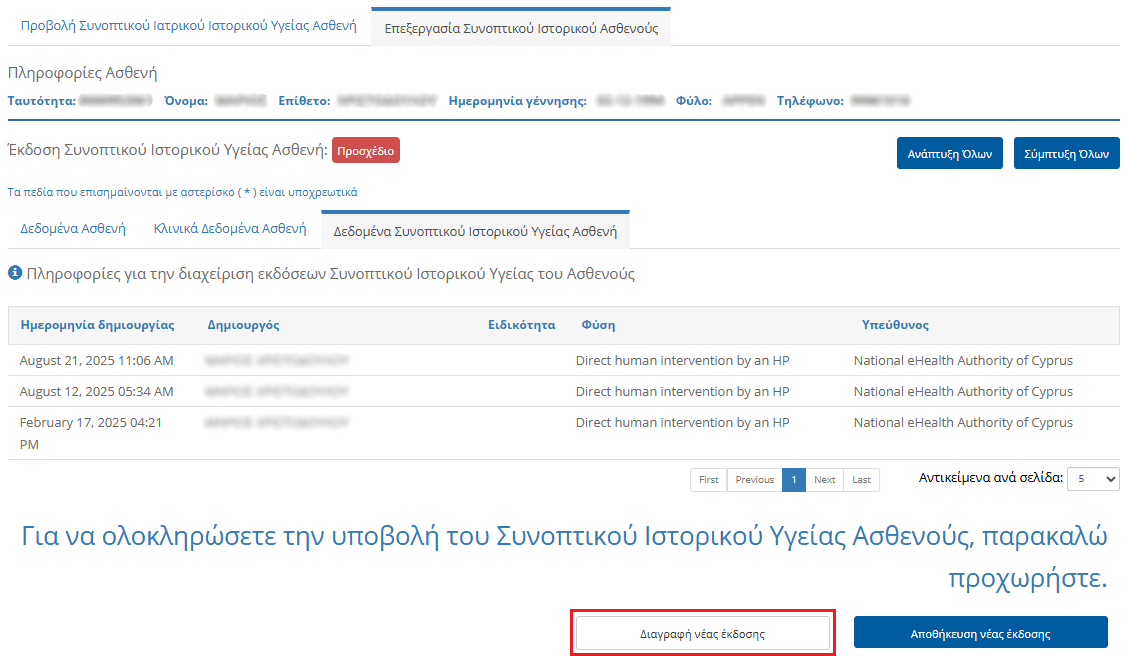Go to Κλινικά Δεδομένα Ασθενή tab
This screenshot has width=1126, height=656.
(230, 229)
